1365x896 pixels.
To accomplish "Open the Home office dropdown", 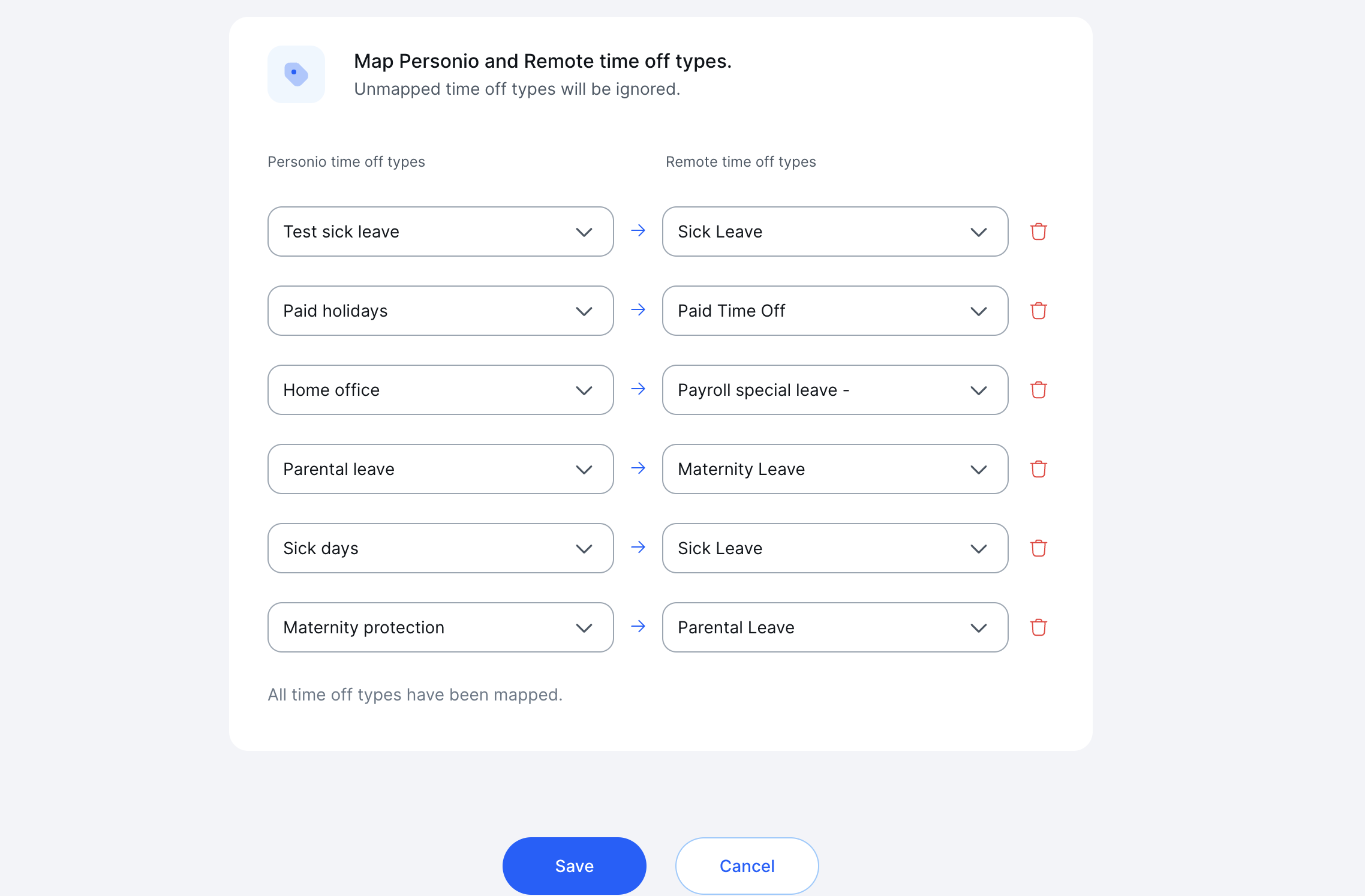I will (440, 390).
